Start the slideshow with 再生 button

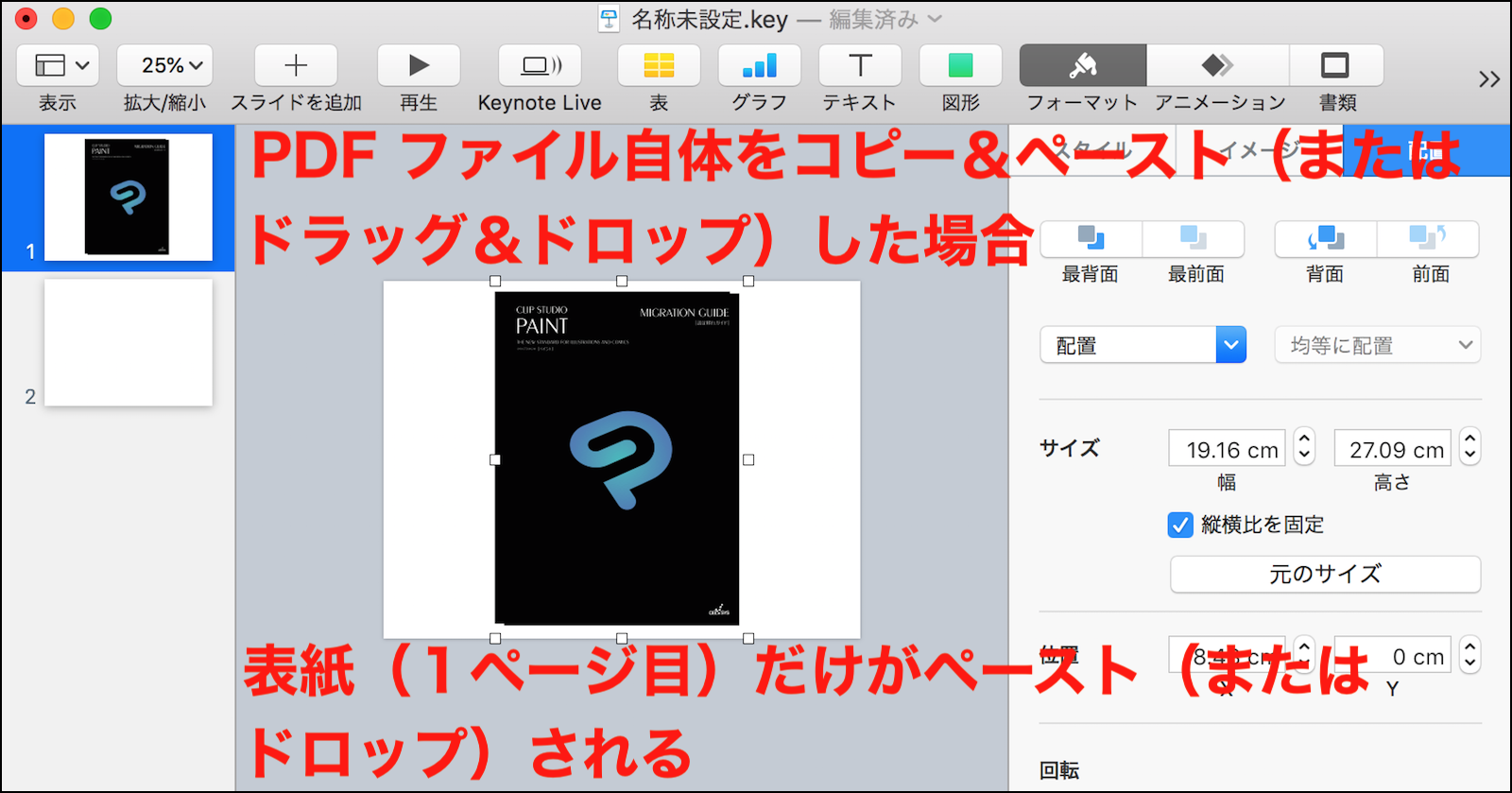coord(419,65)
